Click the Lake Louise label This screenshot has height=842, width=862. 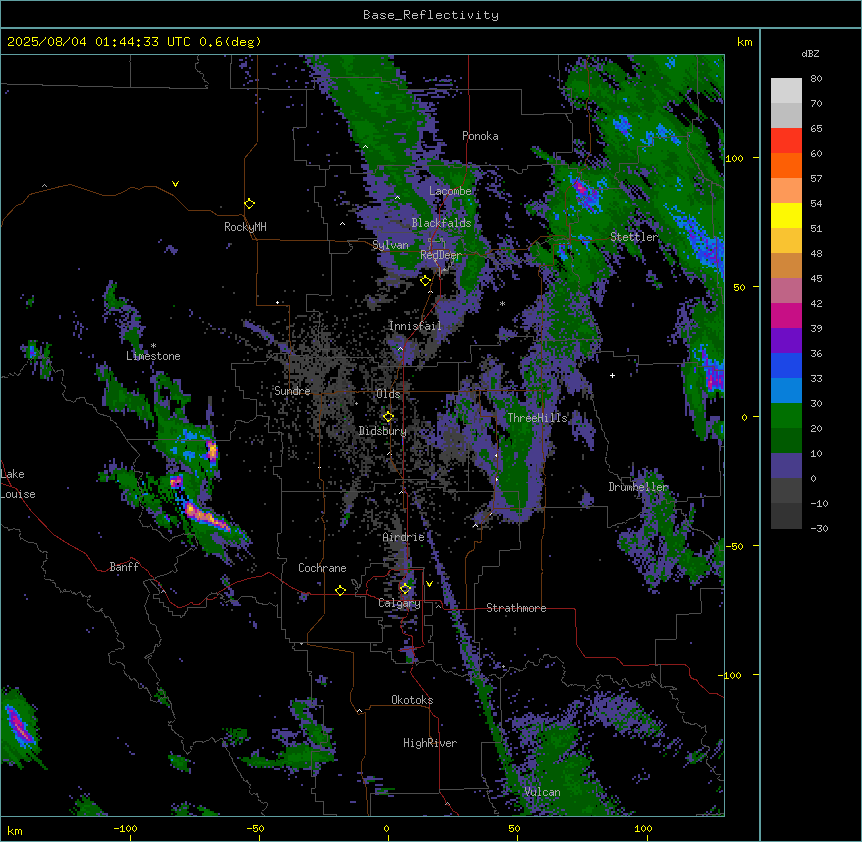(x=18, y=484)
